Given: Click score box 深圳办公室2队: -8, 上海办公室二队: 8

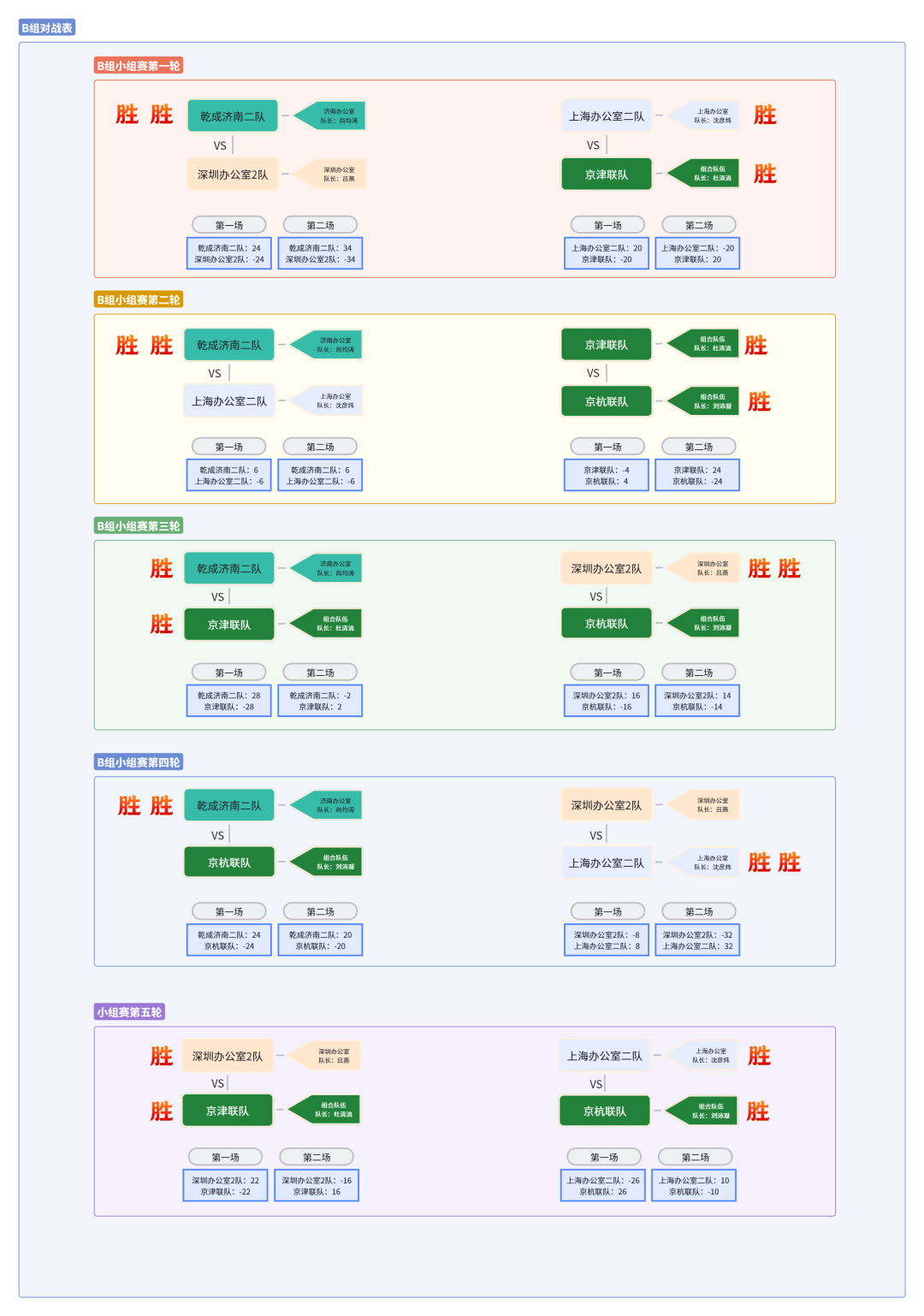Looking at the screenshot, I should 607,940.
